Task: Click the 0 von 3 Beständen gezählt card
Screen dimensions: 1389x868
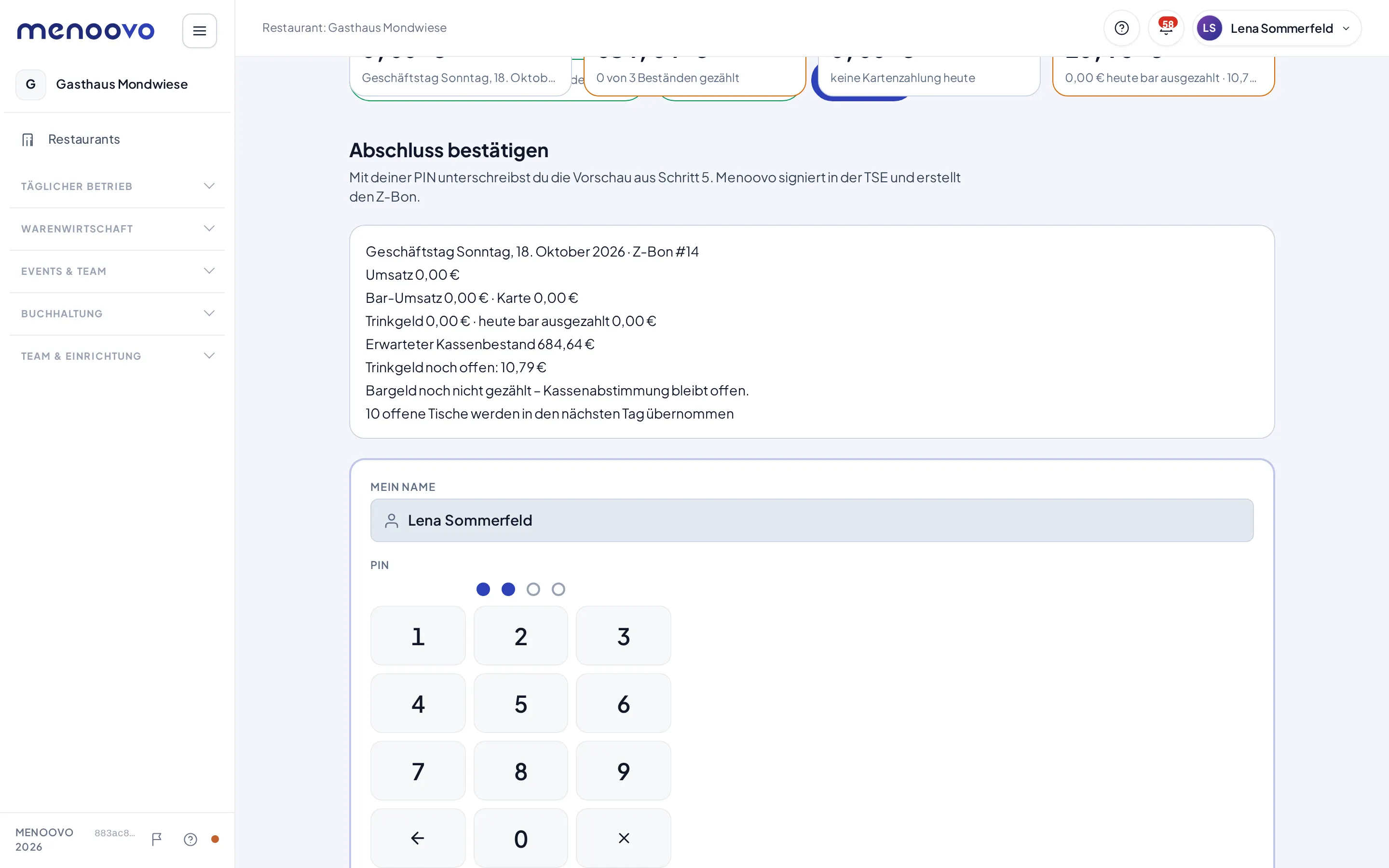Action: (694, 76)
